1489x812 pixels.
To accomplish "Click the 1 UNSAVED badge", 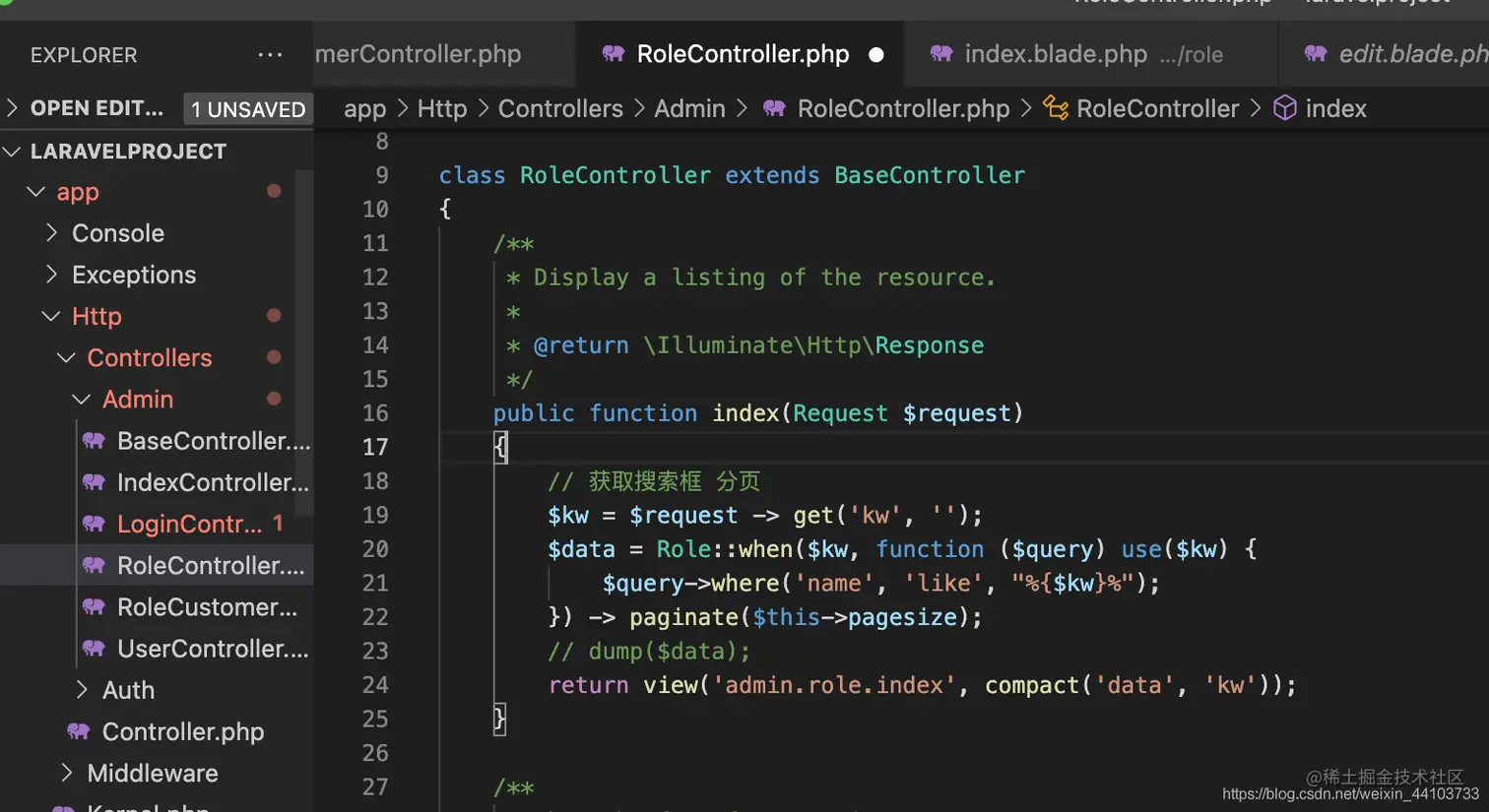I will click(248, 109).
